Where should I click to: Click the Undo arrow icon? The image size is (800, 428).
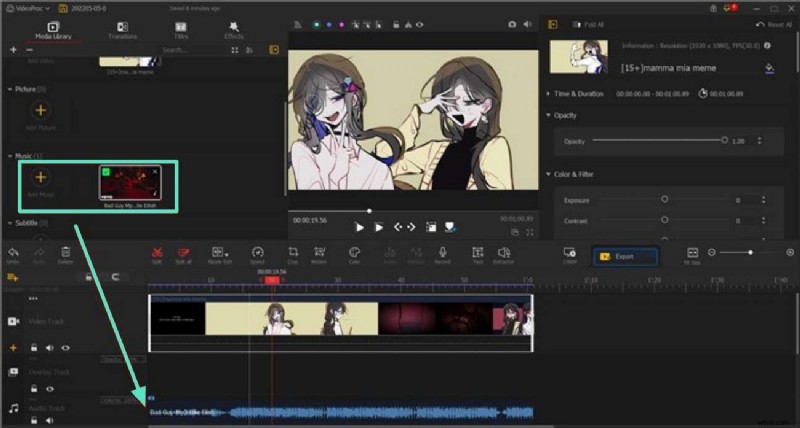pyautogui.click(x=13, y=255)
